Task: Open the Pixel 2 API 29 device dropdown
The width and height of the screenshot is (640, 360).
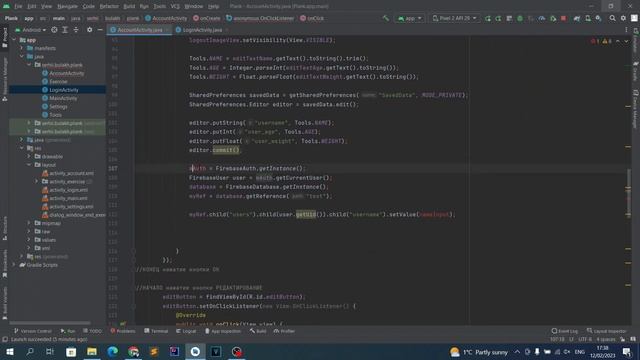Action: (x=454, y=18)
